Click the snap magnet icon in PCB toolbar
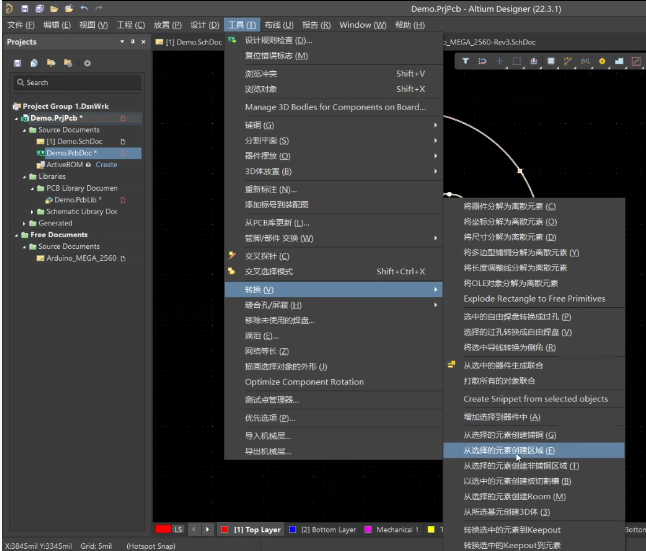 coord(482,61)
